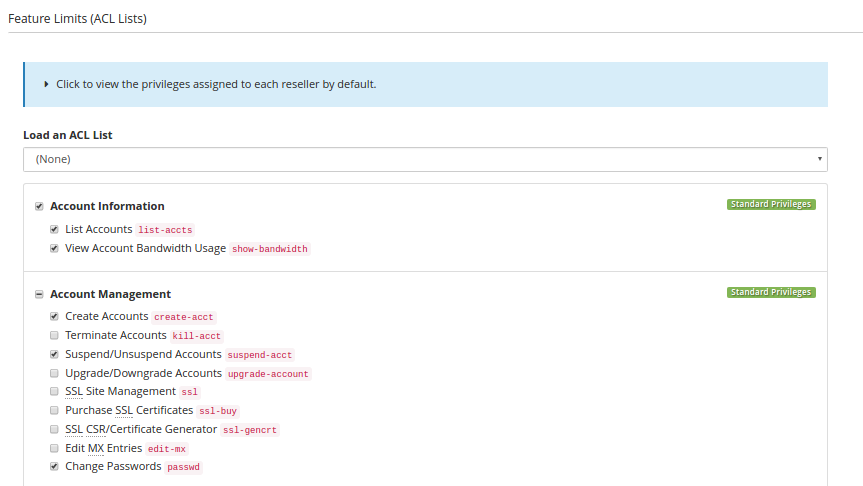
Task: Uncheck the List Accounts checkbox
Action: 54,230
